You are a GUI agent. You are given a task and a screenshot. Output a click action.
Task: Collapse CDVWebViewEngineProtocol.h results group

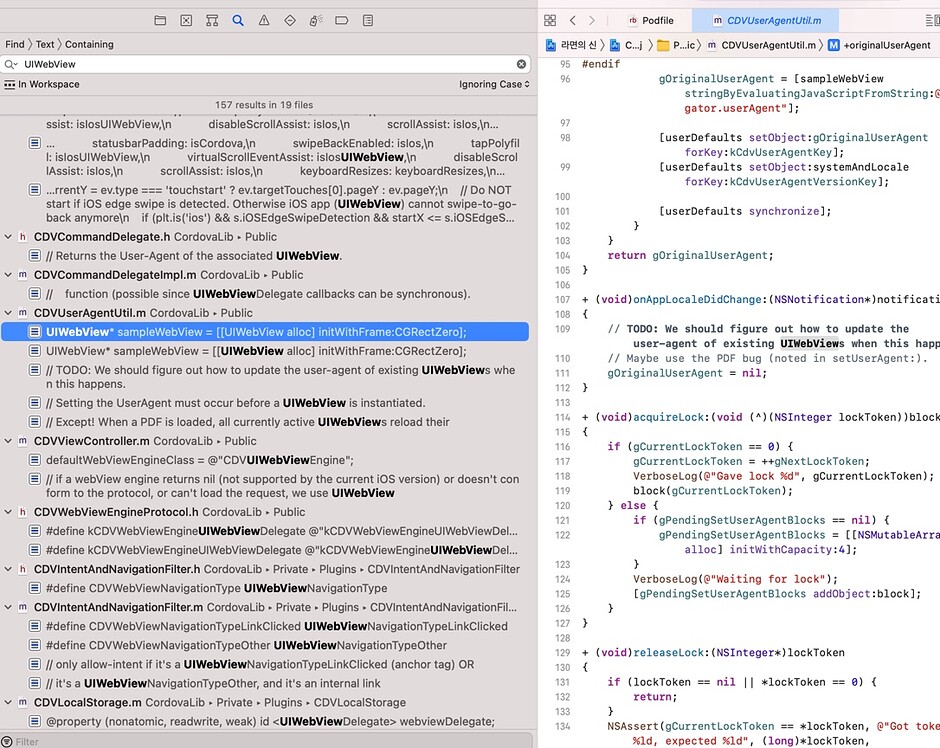(8, 512)
